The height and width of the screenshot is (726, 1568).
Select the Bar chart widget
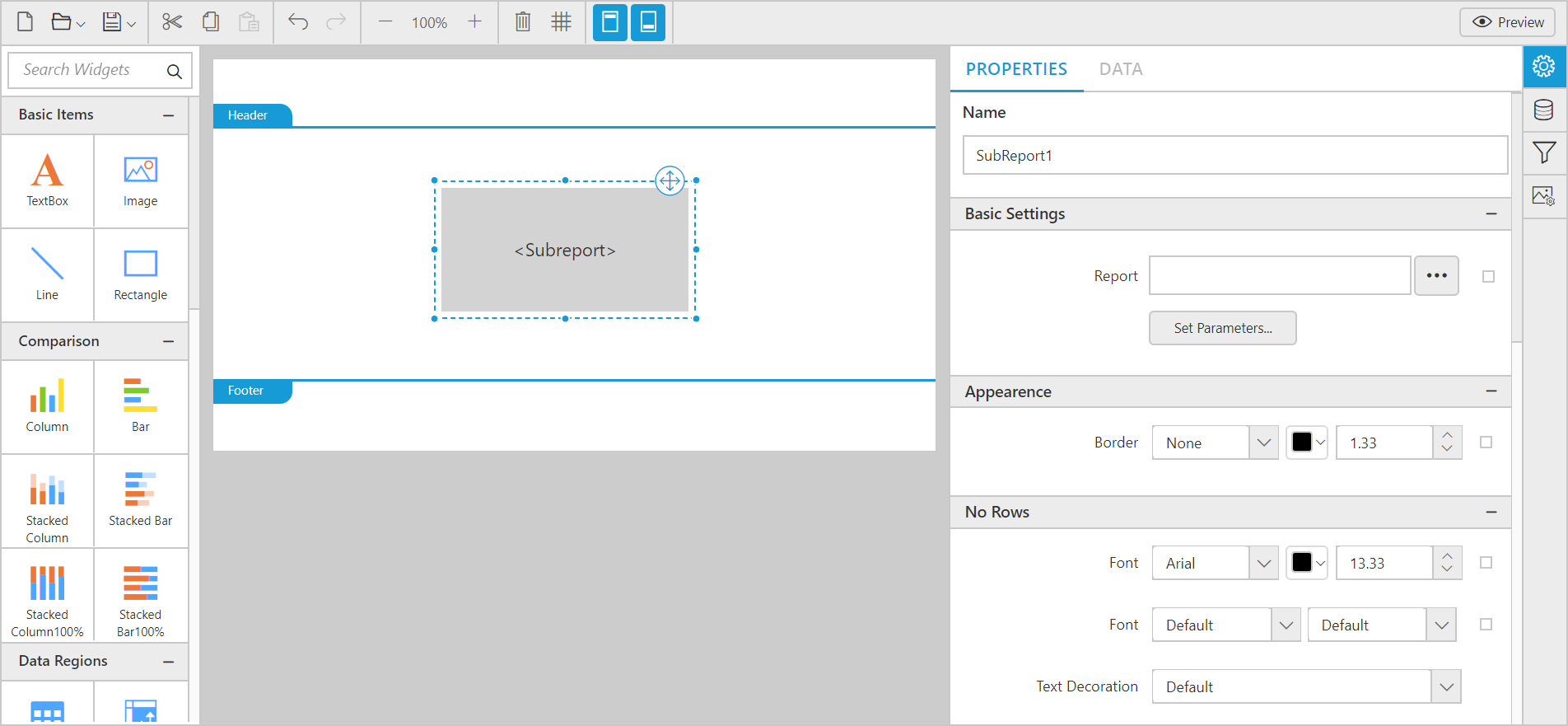(x=141, y=406)
